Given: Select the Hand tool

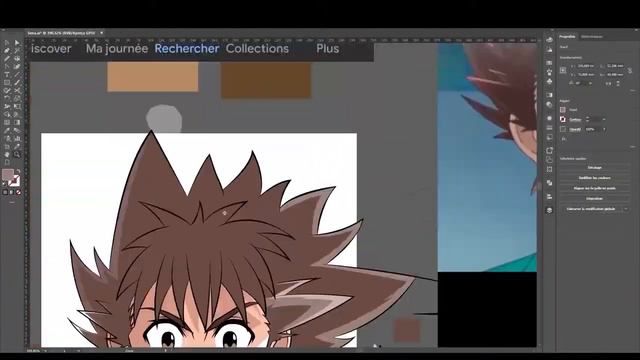Looking at the screenshot, I should click(x=7, y=154).
